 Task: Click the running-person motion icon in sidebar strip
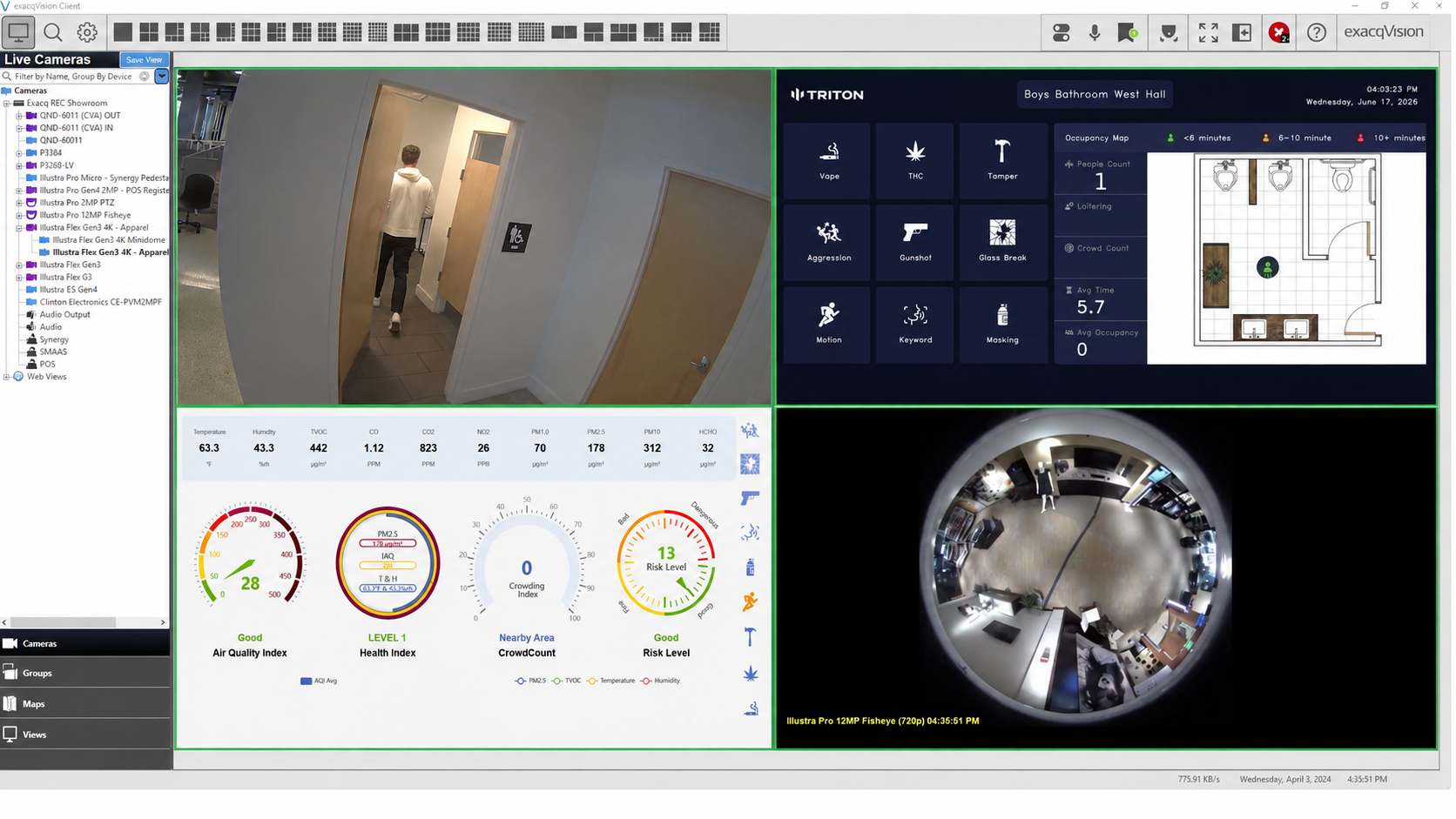point(750,601)
